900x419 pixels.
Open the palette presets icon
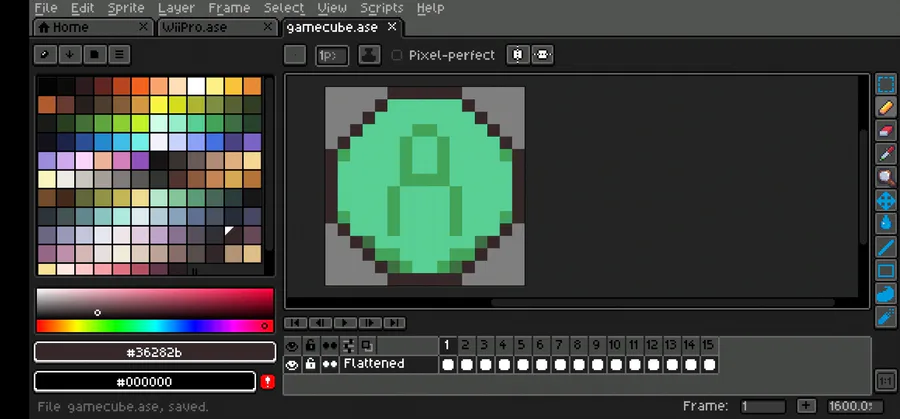click(94, 55)
